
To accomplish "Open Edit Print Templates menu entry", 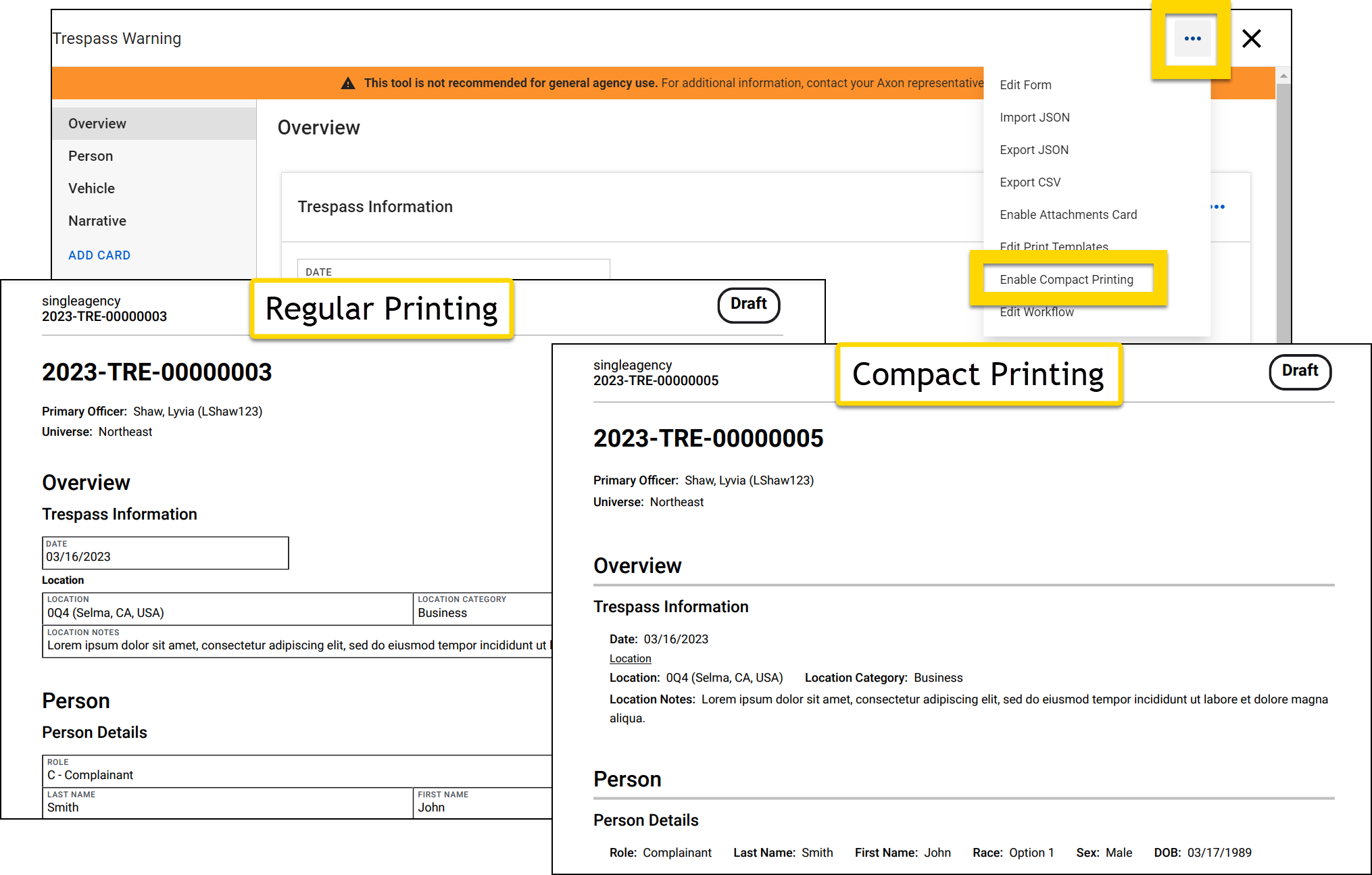I will coord(1054,247).
